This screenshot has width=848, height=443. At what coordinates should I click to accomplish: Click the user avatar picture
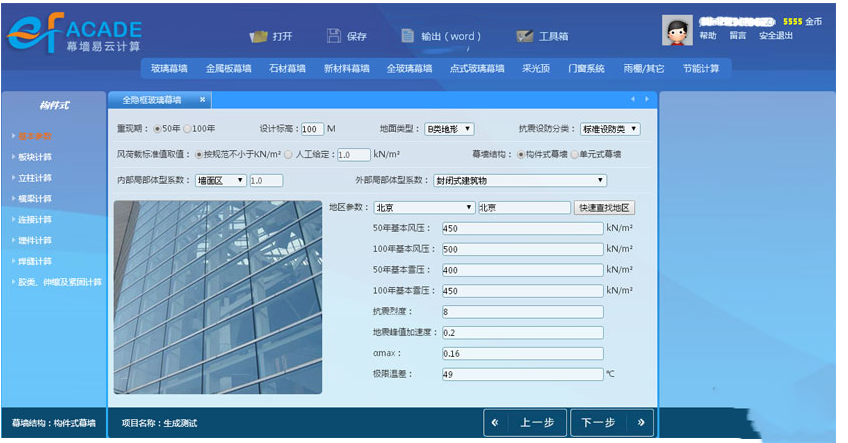(677, 30)
